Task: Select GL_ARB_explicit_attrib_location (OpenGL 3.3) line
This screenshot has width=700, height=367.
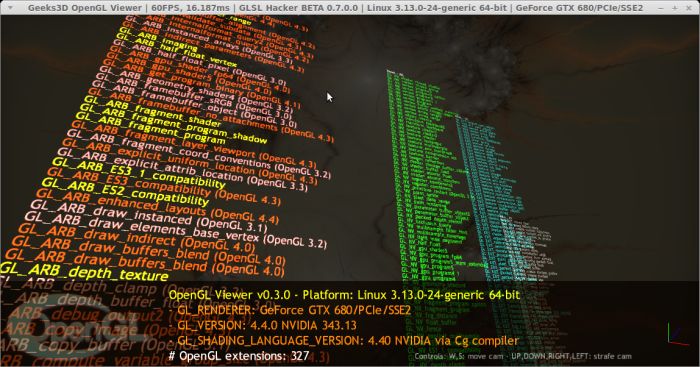Action: click(x=183, y=170)
